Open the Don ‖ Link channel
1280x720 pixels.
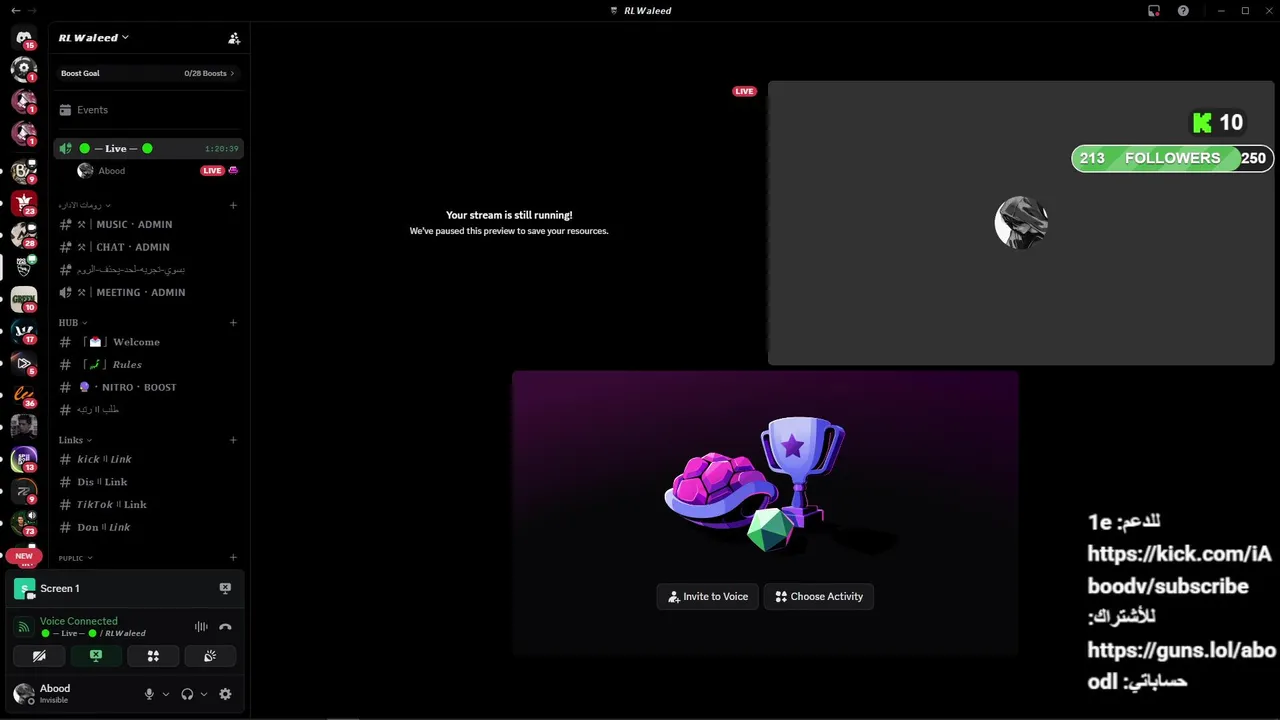click(148, 527)
